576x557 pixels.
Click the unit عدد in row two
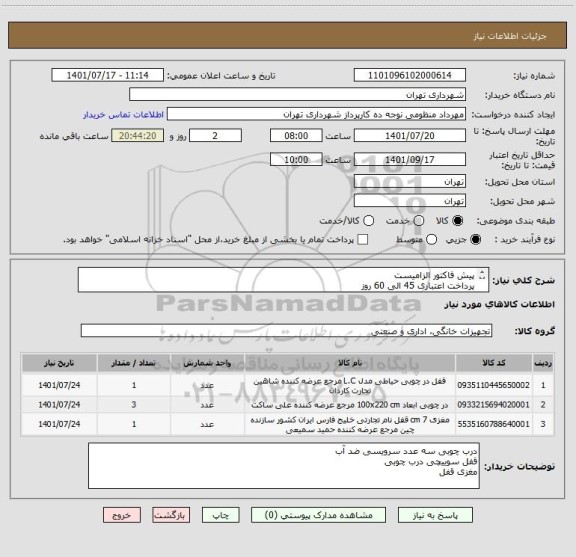coord(207,405)
